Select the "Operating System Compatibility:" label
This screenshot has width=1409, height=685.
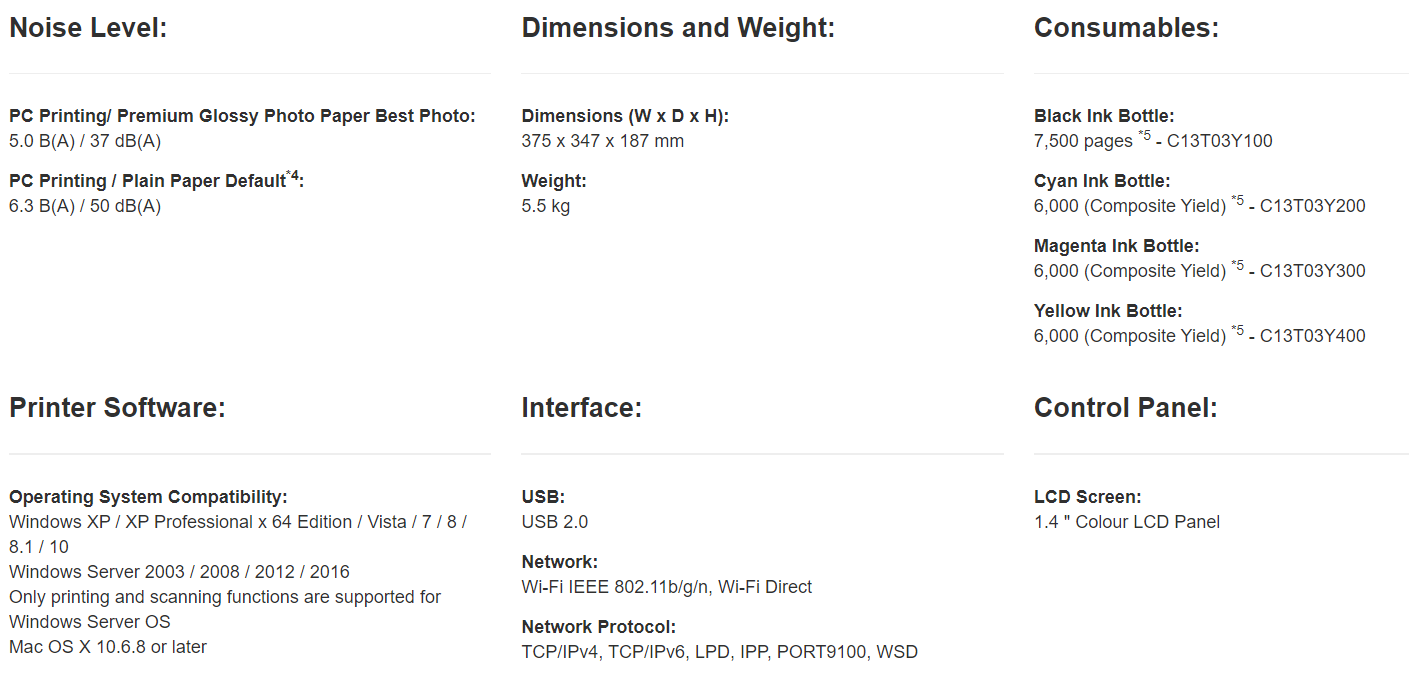[148, 497]
